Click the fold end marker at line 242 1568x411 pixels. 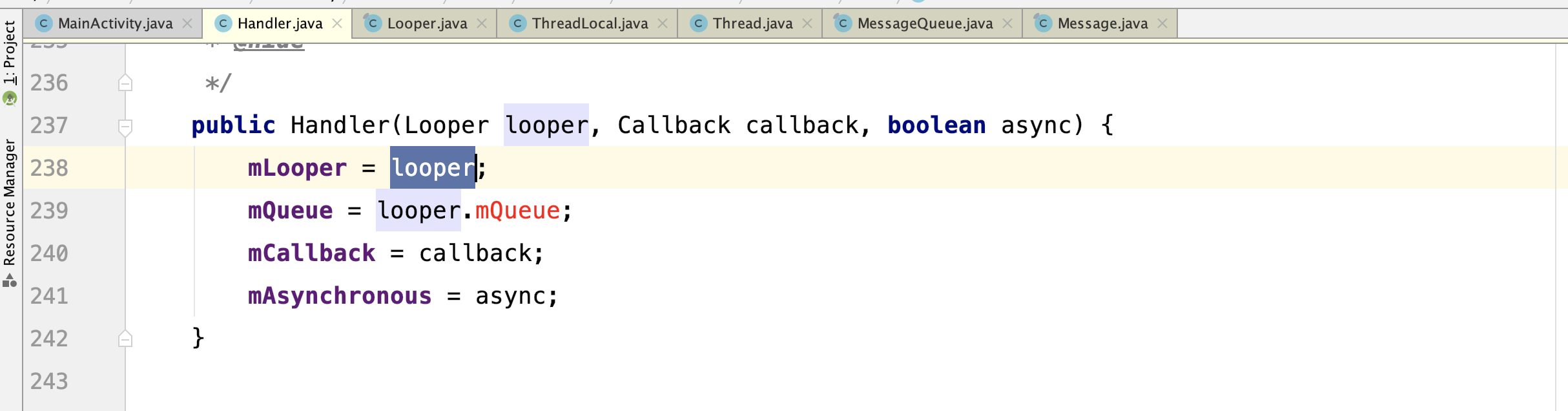125,339
